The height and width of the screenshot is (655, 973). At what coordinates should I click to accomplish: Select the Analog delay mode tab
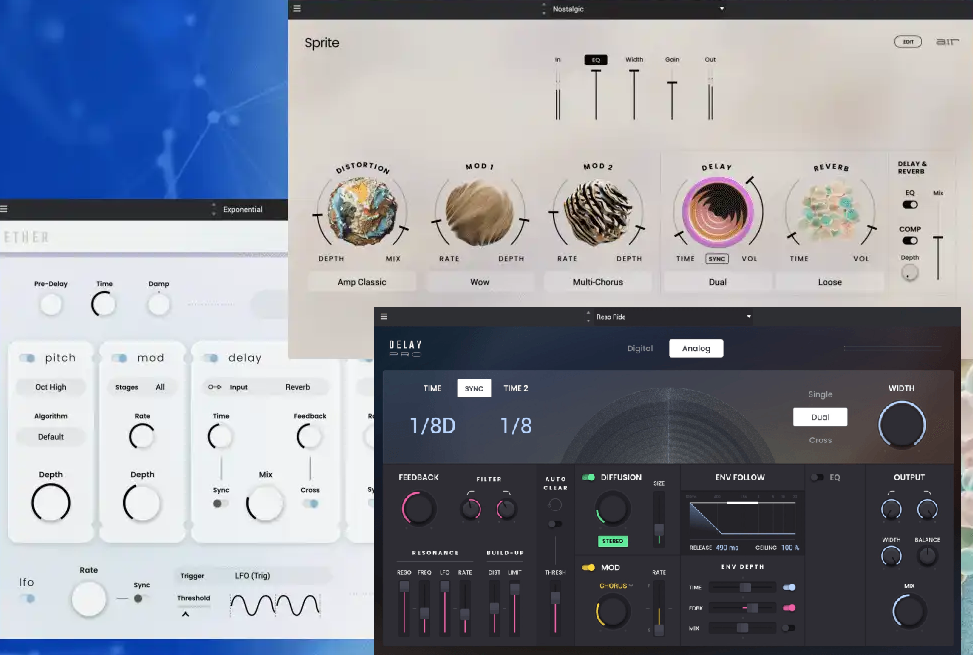(696, 348)
